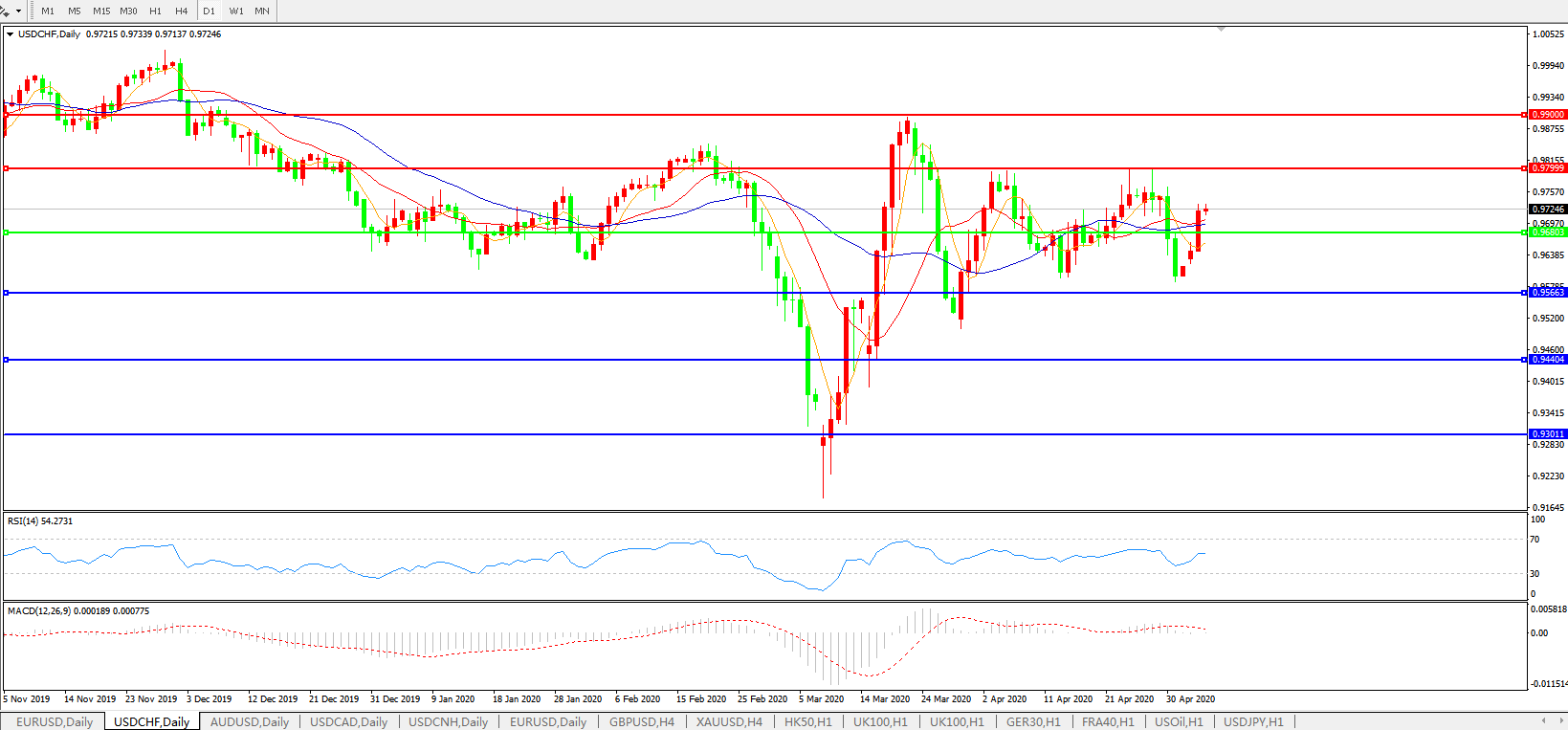The image size is (1568, 730).
Task: Click the grey chart shift triangle marker at the top
Action: tap(1221, 30)
